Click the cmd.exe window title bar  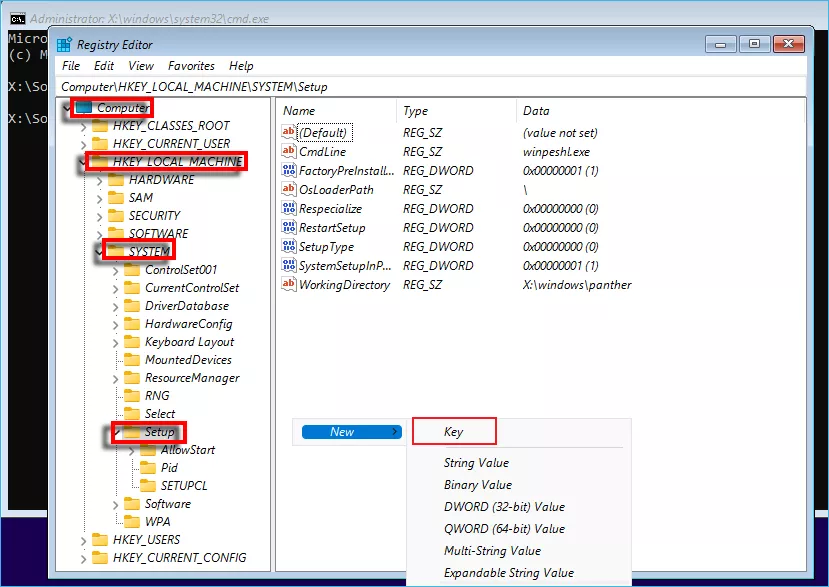[414, 18]
